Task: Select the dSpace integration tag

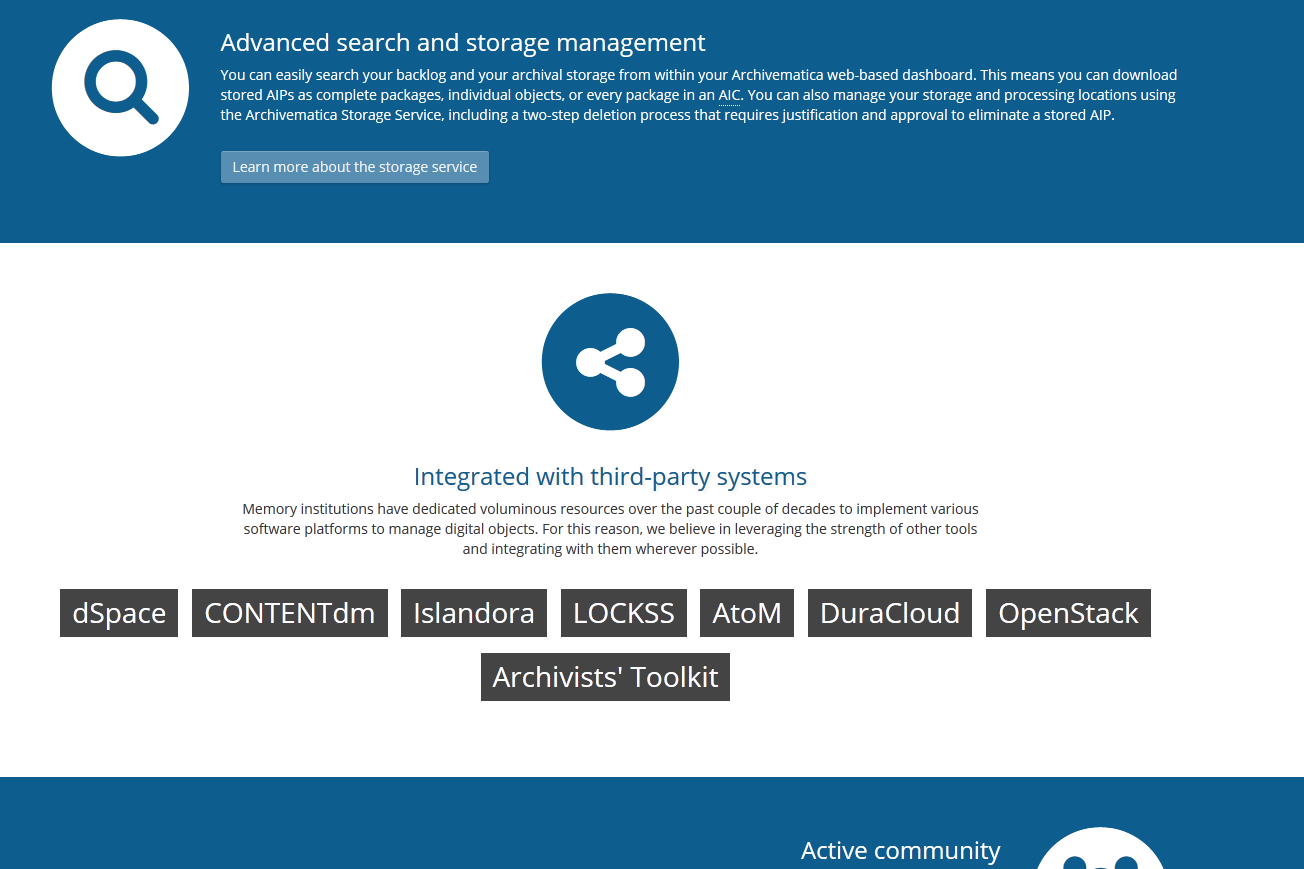Action: click(119, 613)
